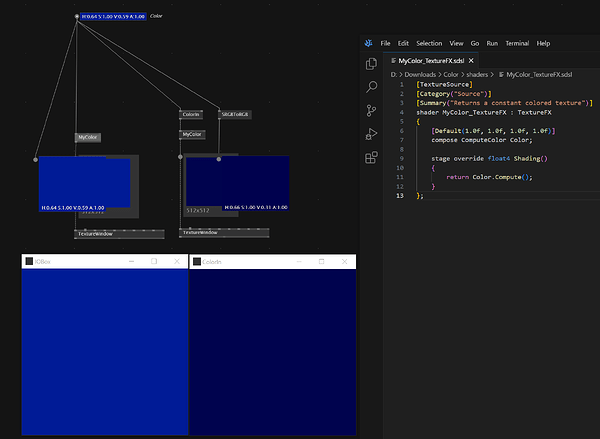Click 'compose ComputeColor Color;' code line

pyautogui.click(x=482, y=140)
